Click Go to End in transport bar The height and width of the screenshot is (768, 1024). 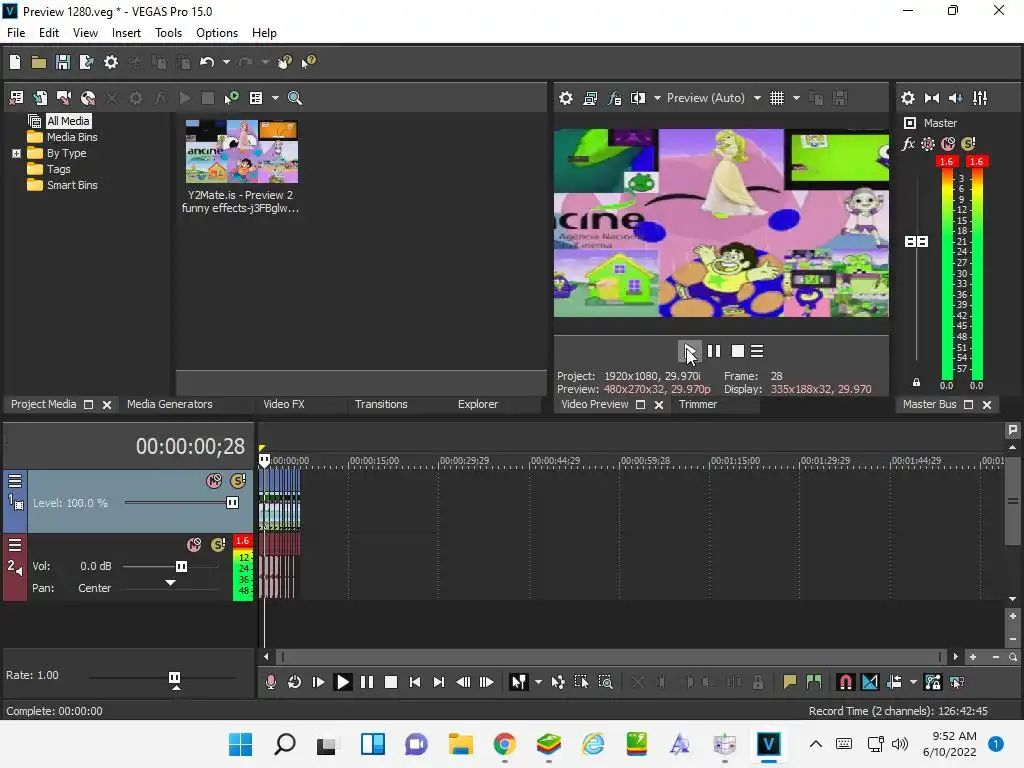point(439,682)
